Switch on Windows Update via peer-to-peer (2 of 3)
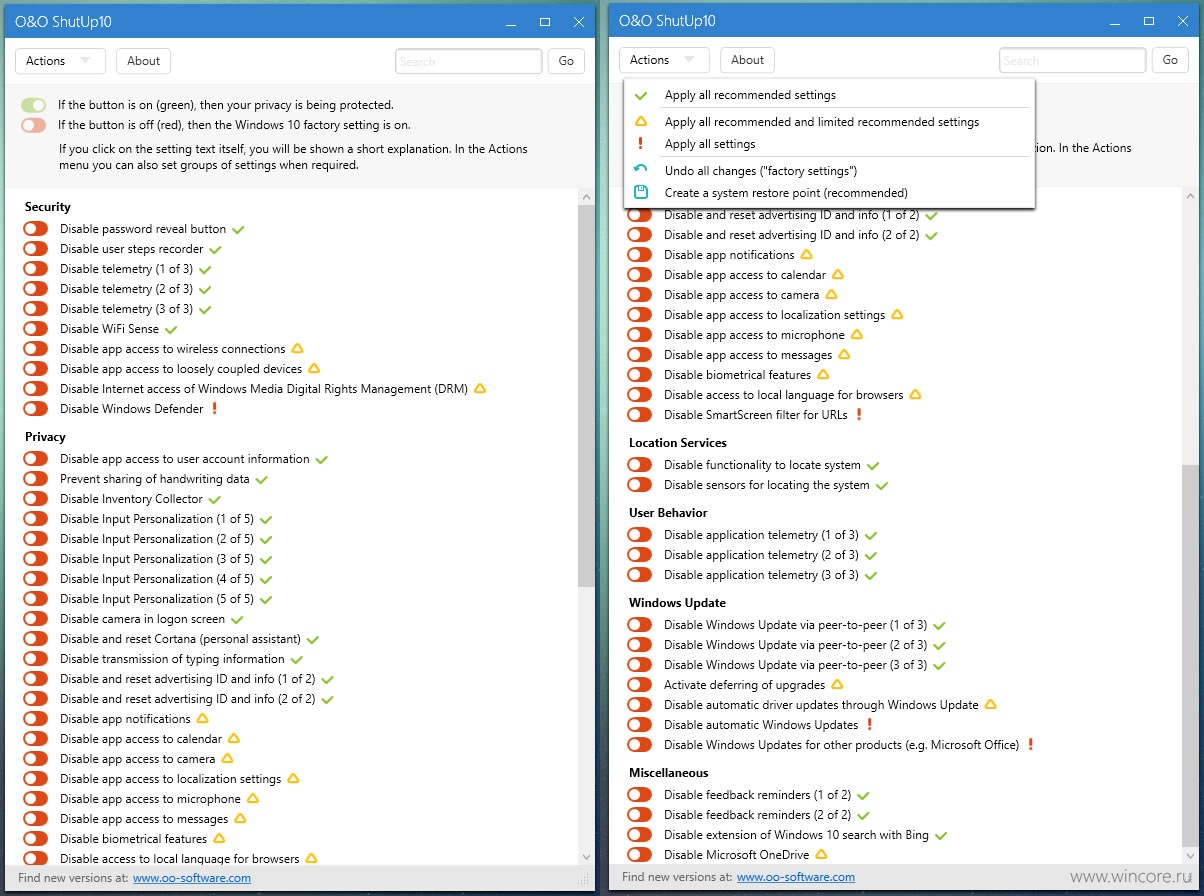This screenshot has height=896, width=1204. point(640,645)
